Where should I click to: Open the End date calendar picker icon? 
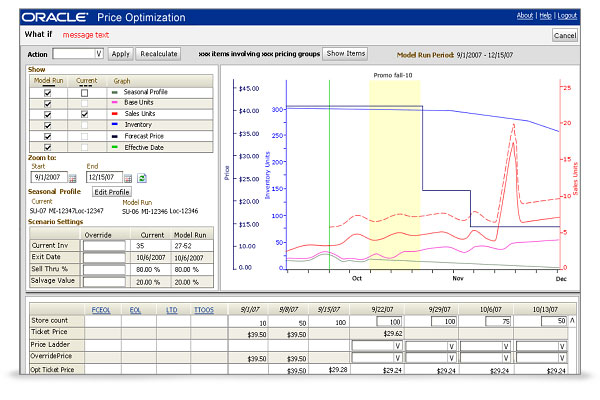tap(128, 178)
